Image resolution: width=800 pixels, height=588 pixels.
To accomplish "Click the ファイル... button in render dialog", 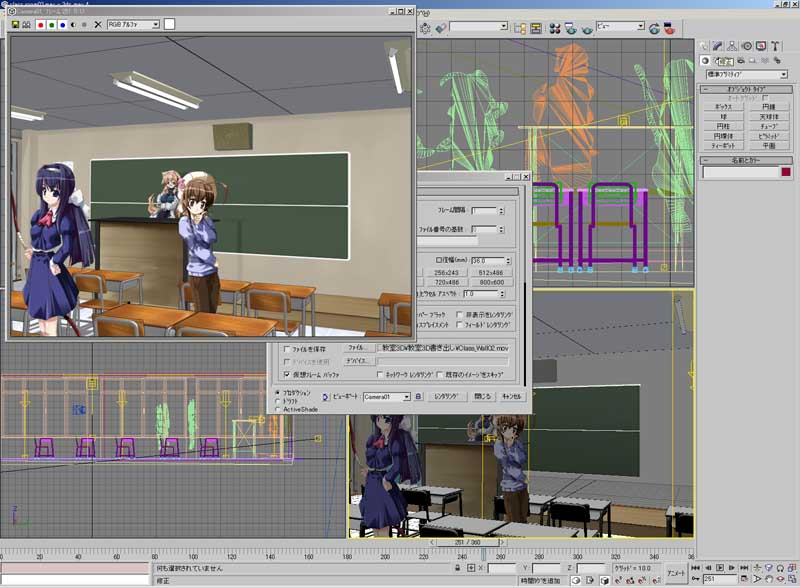I will (359, 348).
